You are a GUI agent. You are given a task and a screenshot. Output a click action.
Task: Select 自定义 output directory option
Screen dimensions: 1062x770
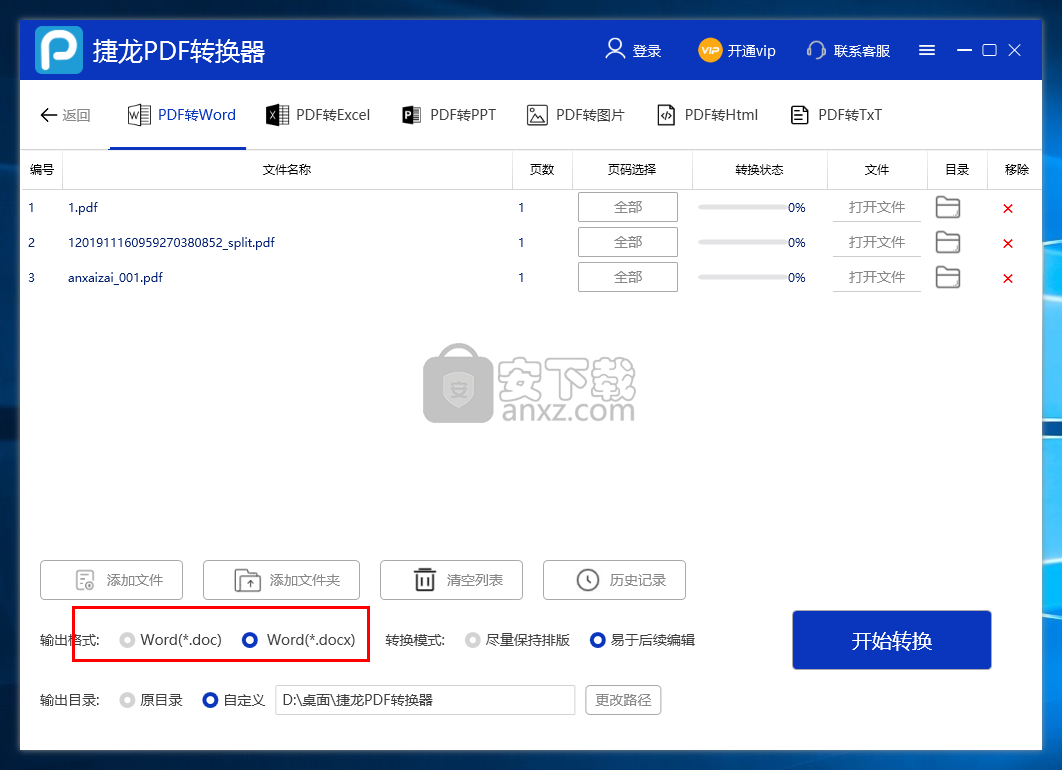click(x=234, y=700)
